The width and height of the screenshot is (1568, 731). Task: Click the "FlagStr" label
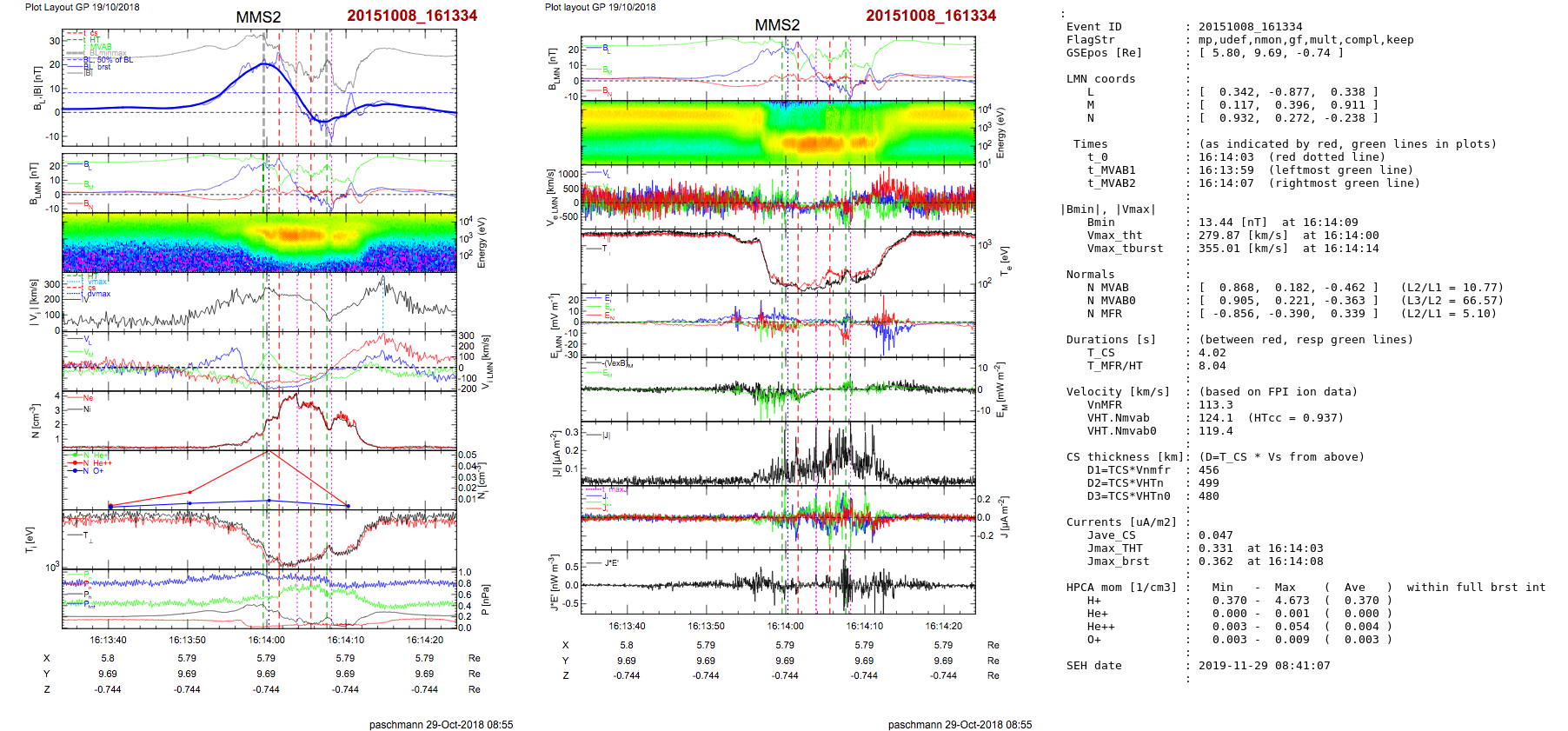pos(1091,40)
